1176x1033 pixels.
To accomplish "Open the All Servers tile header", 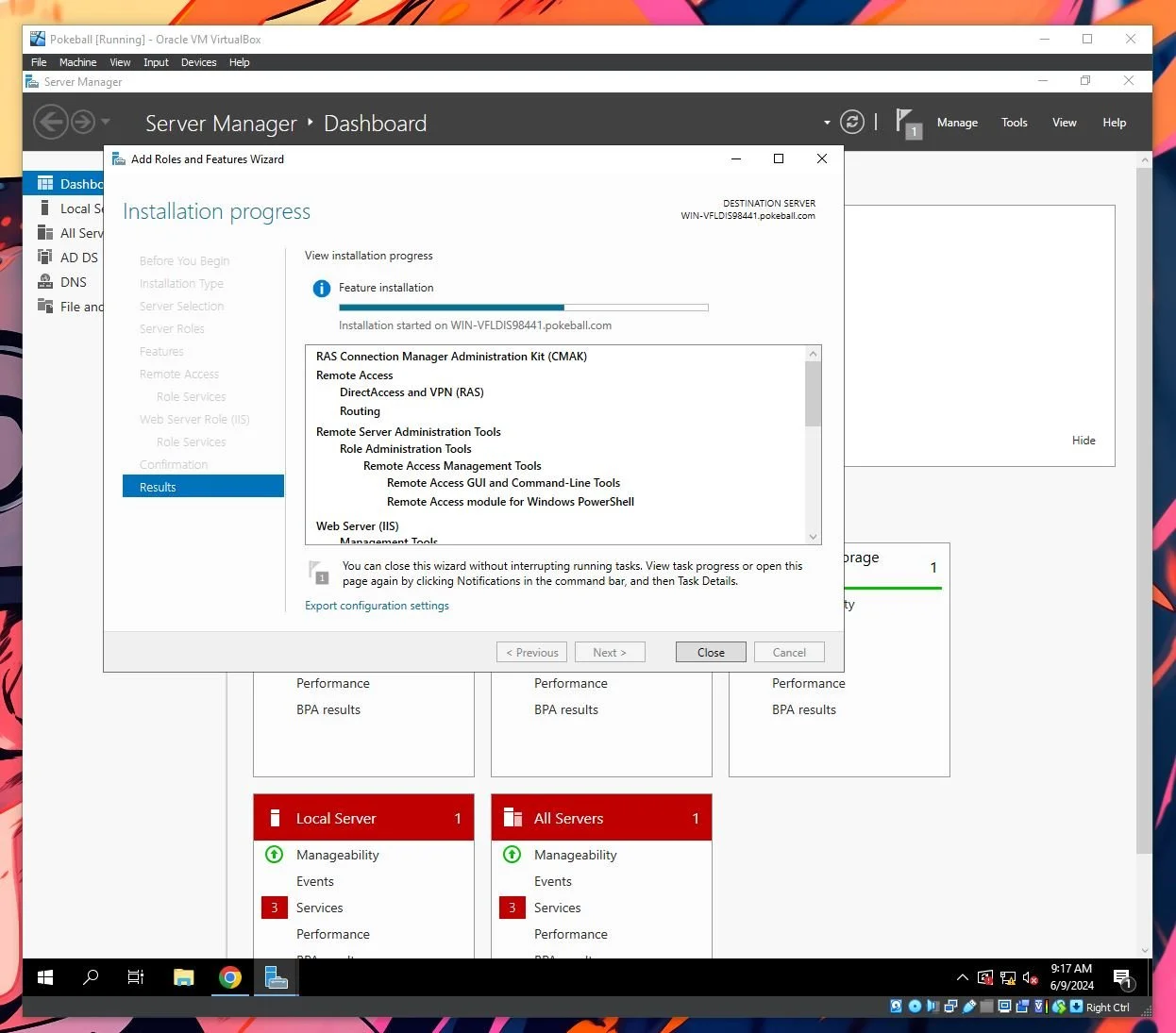I will point(601,818).
